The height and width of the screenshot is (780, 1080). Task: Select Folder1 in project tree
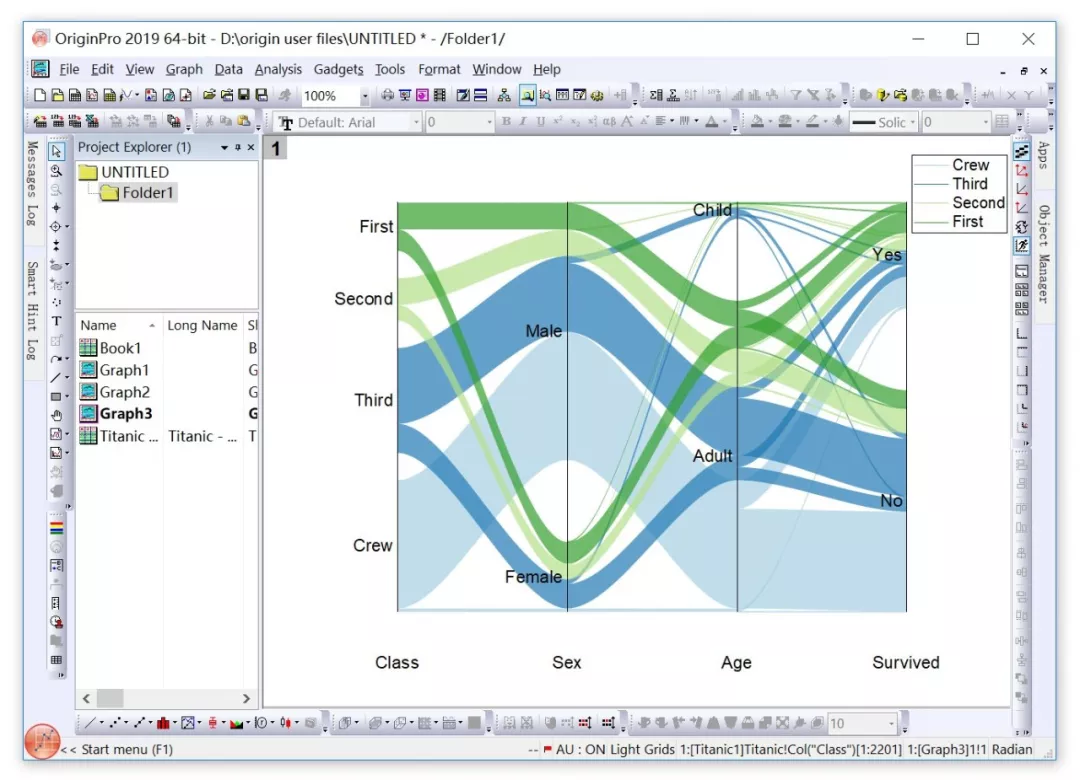click(138, 193)
